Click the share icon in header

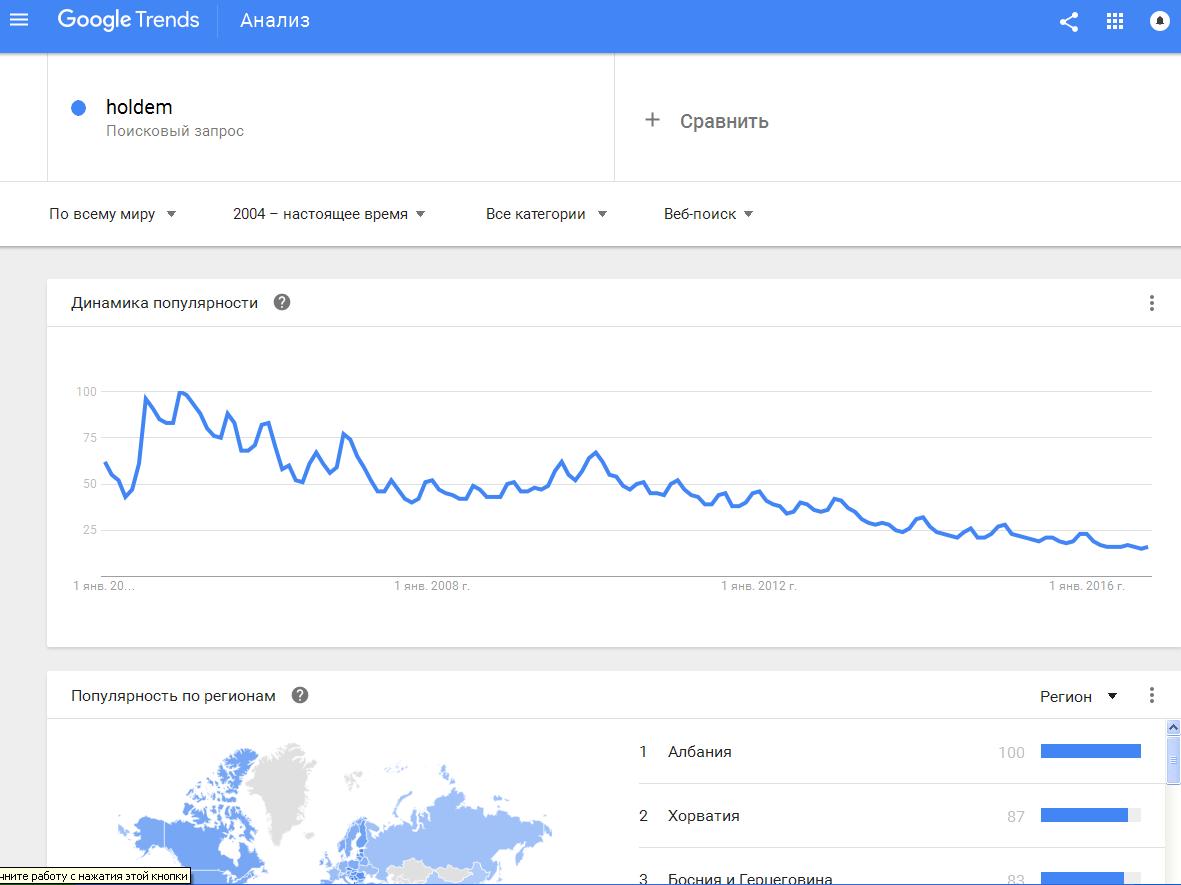click(x=1069, y=22)
